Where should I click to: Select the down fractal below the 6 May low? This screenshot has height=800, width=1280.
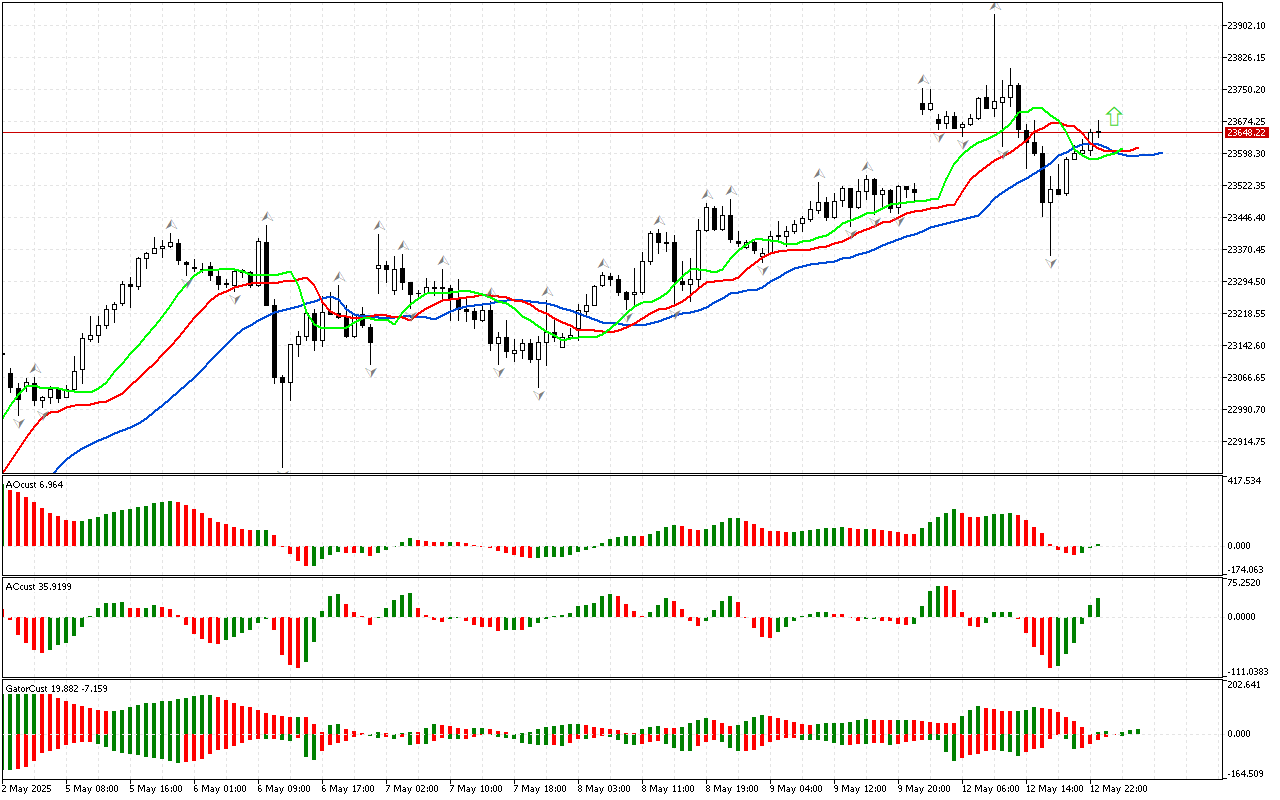284,469
